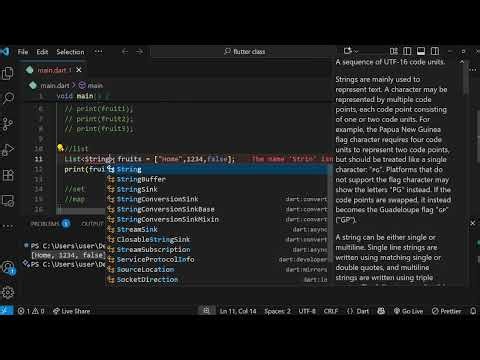The image size is (480, 360).
Task: Open the Edit menu
Action: [42, 52]
